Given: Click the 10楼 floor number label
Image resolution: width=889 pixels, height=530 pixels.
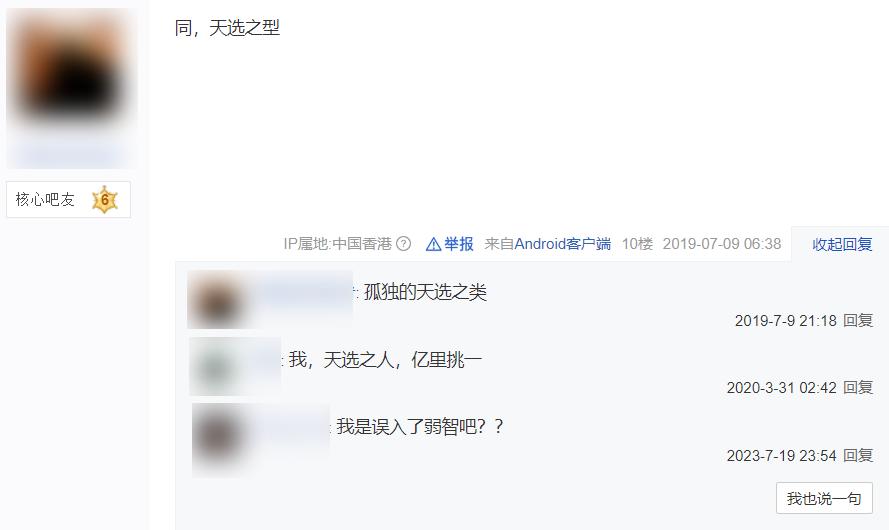Looking at the screenshot, I should (637, 244).
